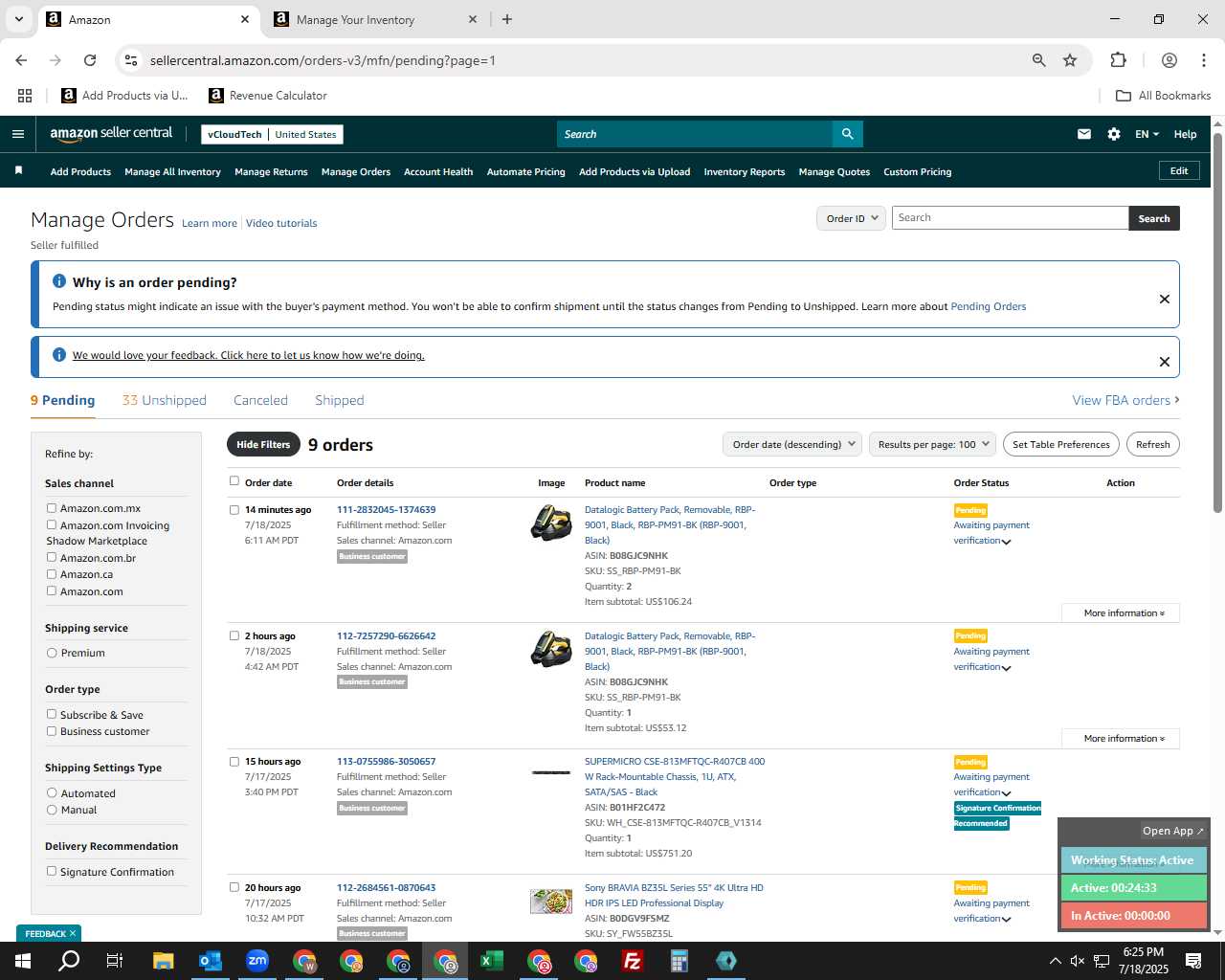Select Automated shipping settings type
Image resolution: width=1225 pixels, height=980 pixels.
52,793
